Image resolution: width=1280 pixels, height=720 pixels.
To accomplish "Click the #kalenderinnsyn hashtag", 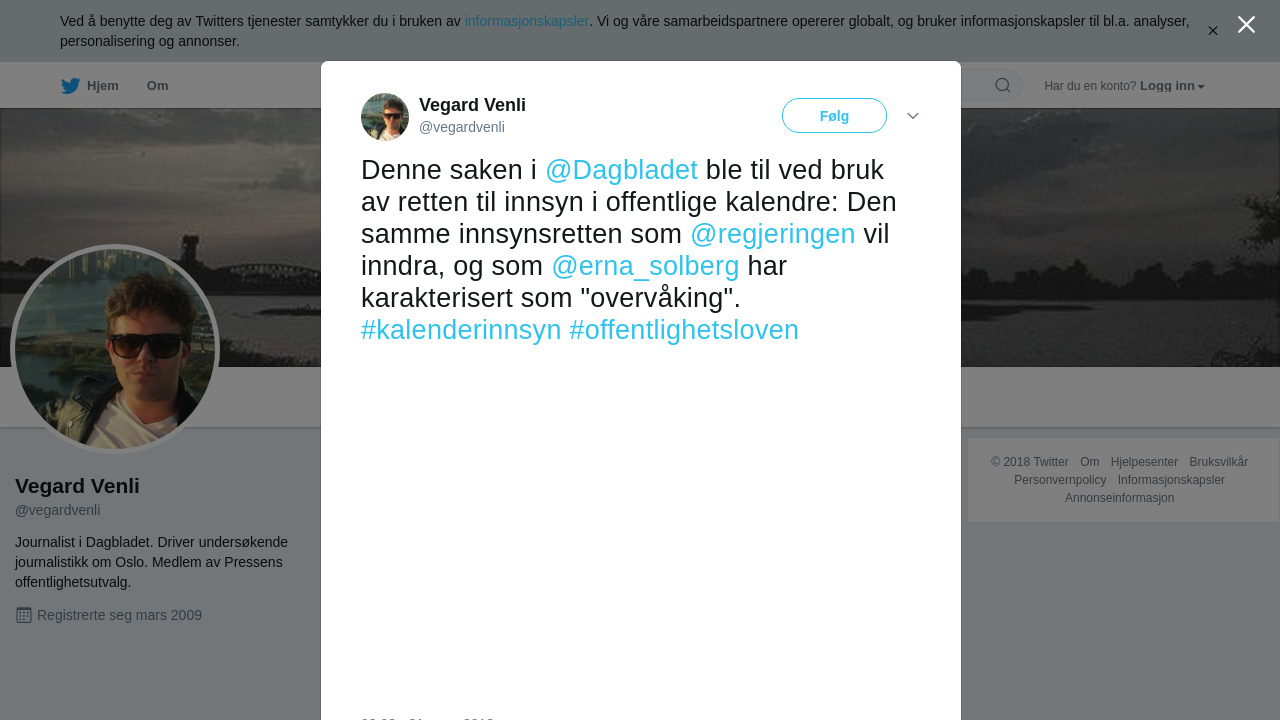I will click(x=461, y=330).
